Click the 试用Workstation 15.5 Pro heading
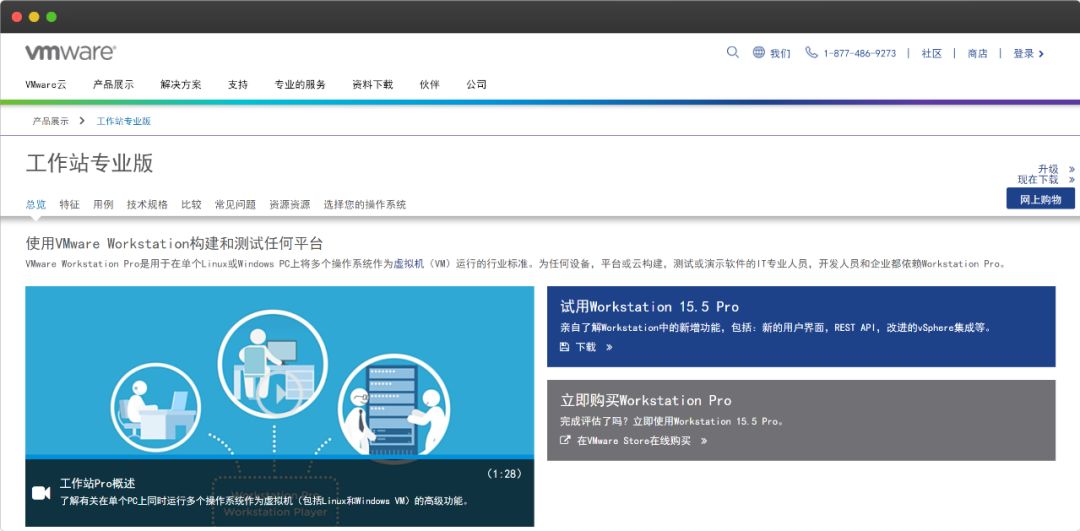This screenshot has height=531, width=1080. 650,307
